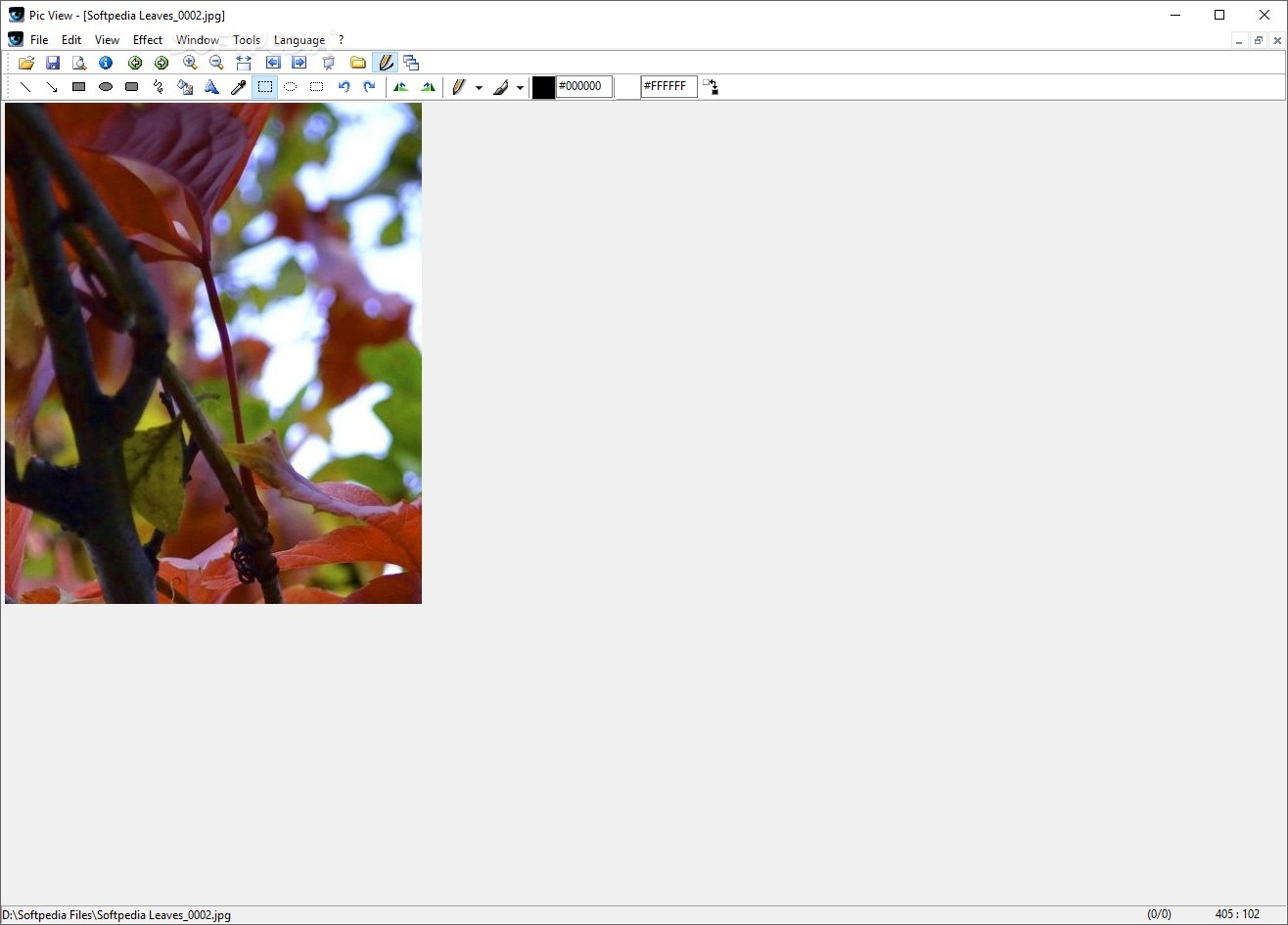Select the brush tool icon
The width and height of the screenshot is (1288, 925).
point(500,87)
